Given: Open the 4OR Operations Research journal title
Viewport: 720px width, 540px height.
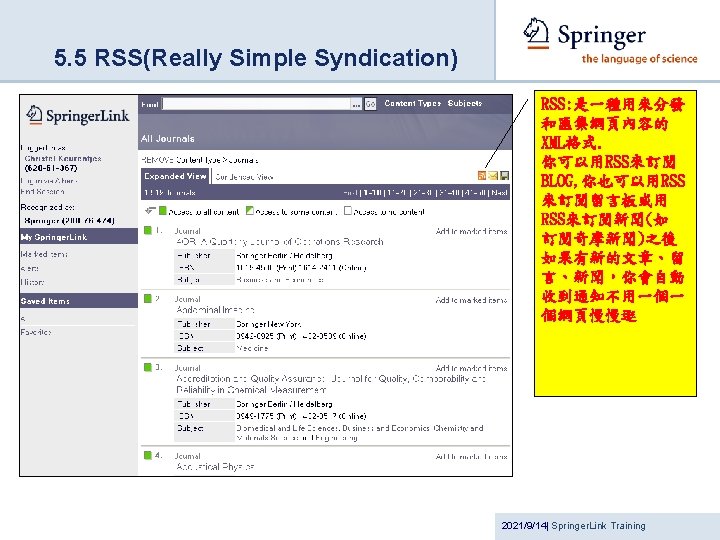Looking at the screenshot, I should pyautogui.click(x=280, y=242).
